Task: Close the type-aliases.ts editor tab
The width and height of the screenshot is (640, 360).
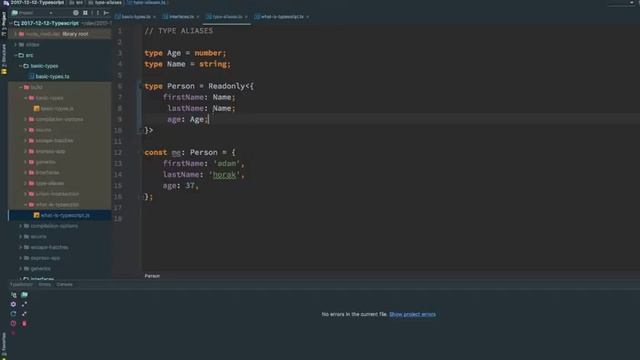Action: pyautogui.click(x=246, y=17)
